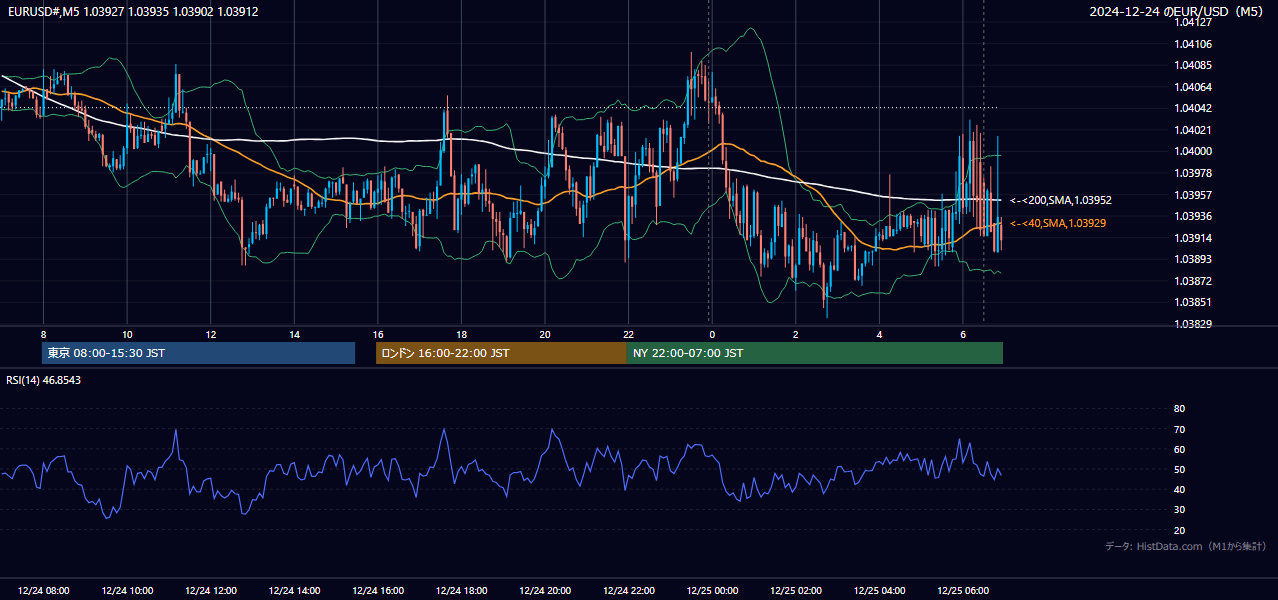Click the Tokyo 08:00-15:30 JST session bar
Viewport: 1278px width, 600px height.
click(198, 353)
